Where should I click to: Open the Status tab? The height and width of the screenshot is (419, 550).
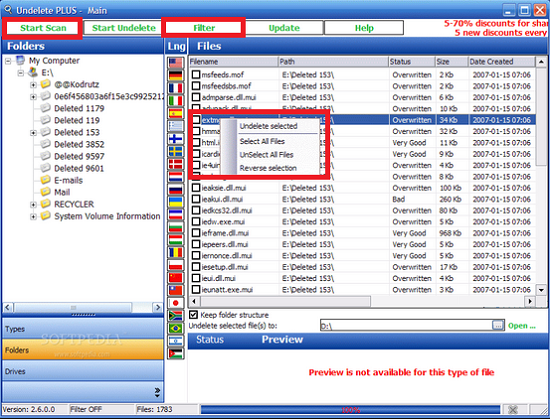coord(210,339)
